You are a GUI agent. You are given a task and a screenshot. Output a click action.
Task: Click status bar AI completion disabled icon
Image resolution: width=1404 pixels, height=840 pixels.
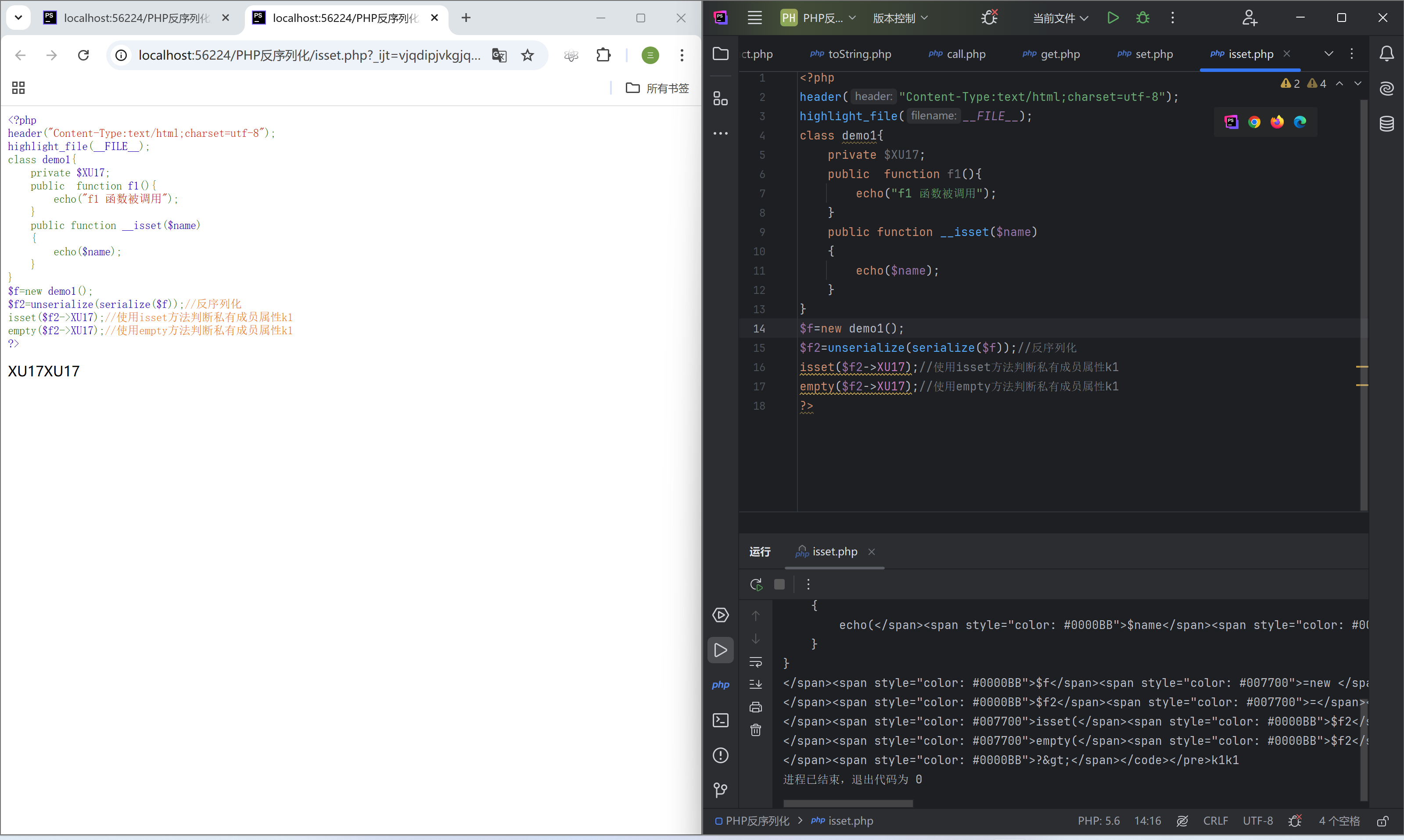[x=1182, y=821]
